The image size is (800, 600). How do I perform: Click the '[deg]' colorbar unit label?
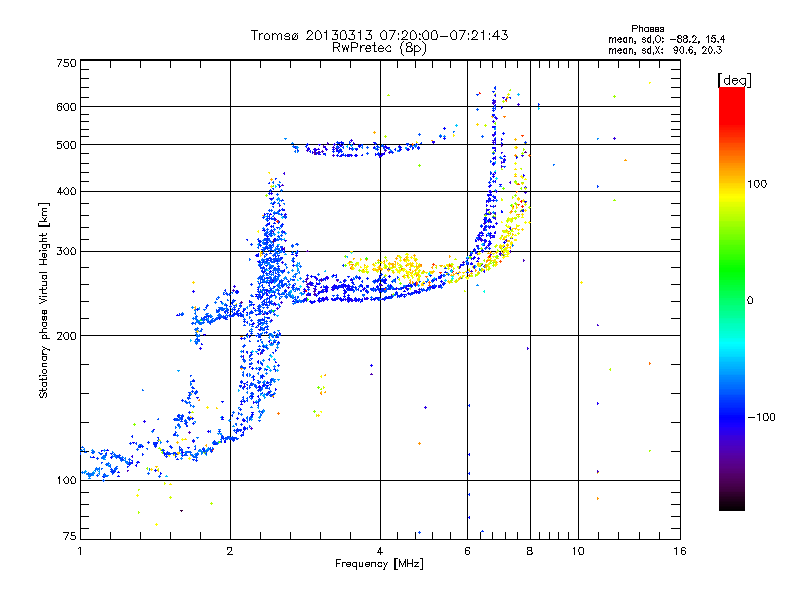pyautogui.click(x=734, y=80)
